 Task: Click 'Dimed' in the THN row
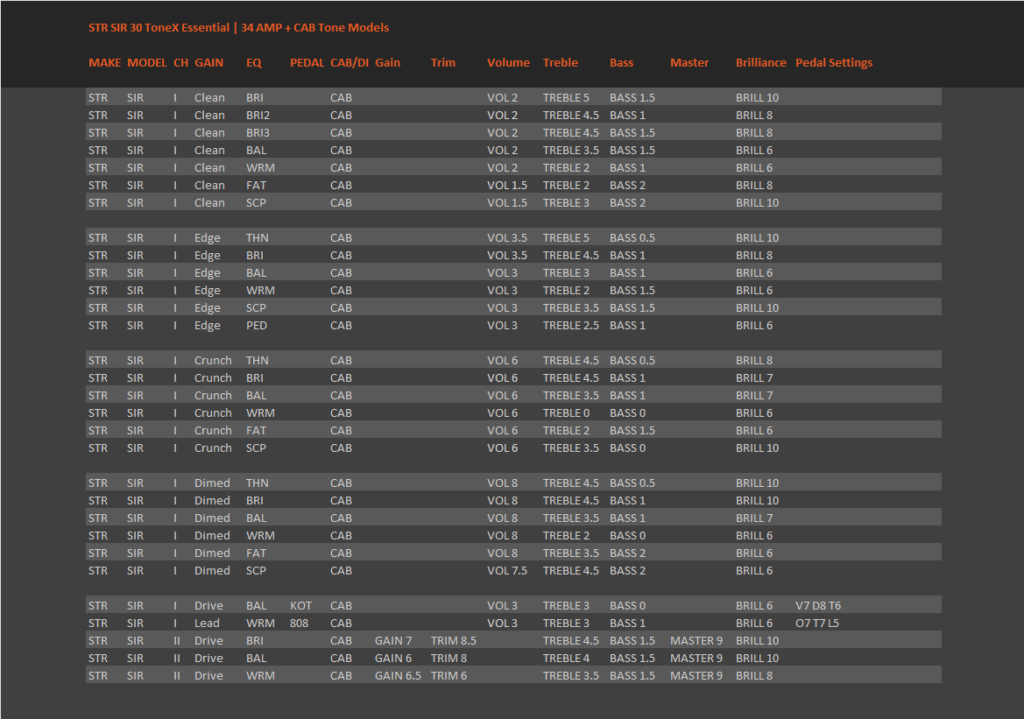pyautogui.click(x=212, y=483)
